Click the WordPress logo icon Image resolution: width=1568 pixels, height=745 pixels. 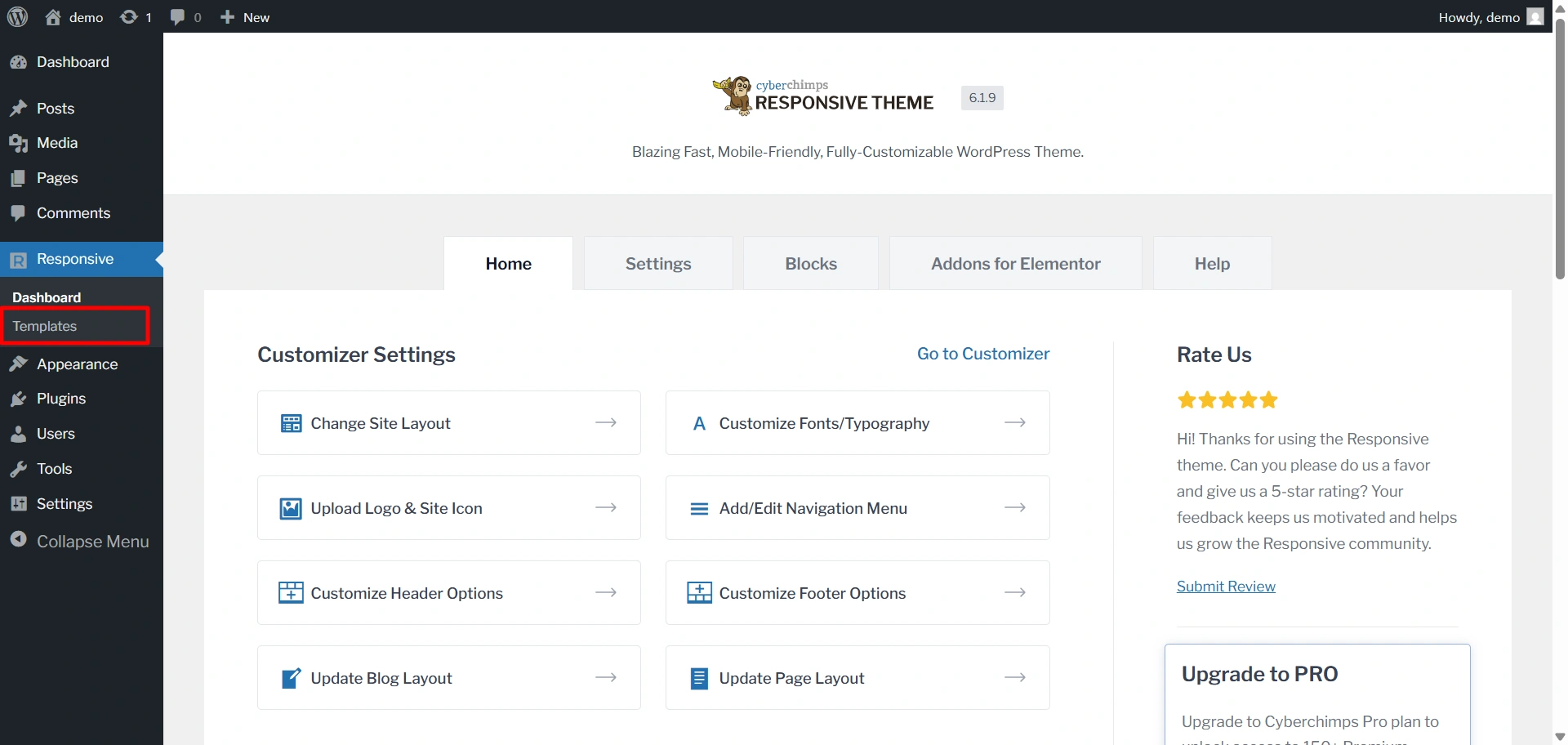coord(18,17)
